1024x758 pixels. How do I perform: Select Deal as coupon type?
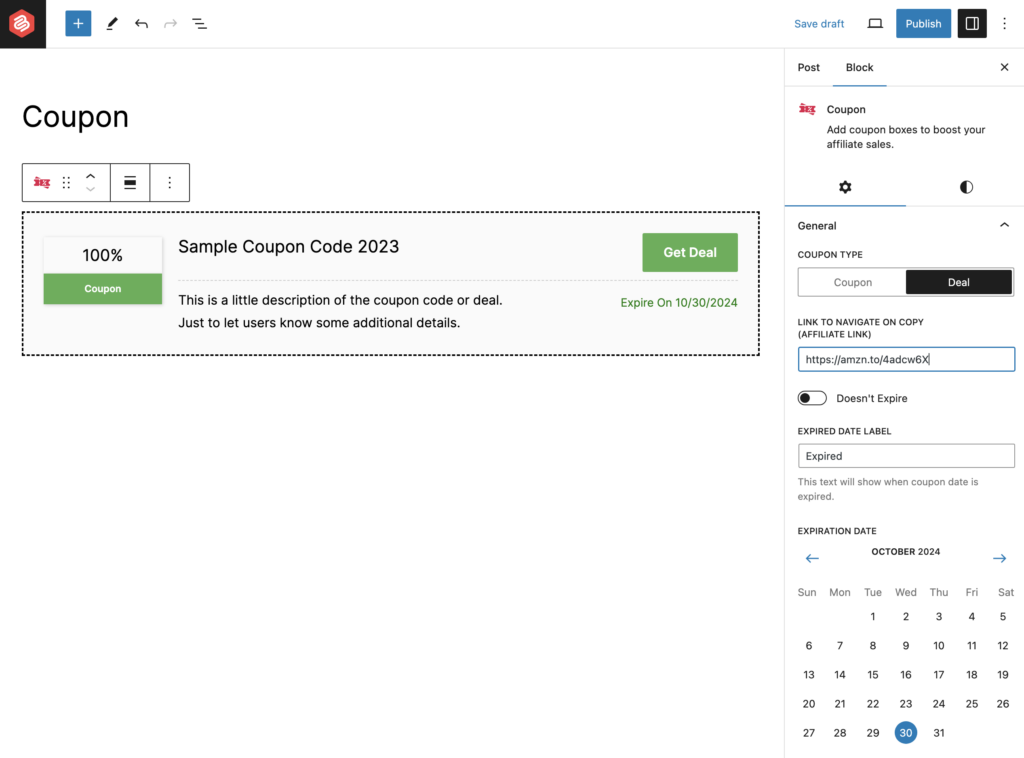coord(958,282)
